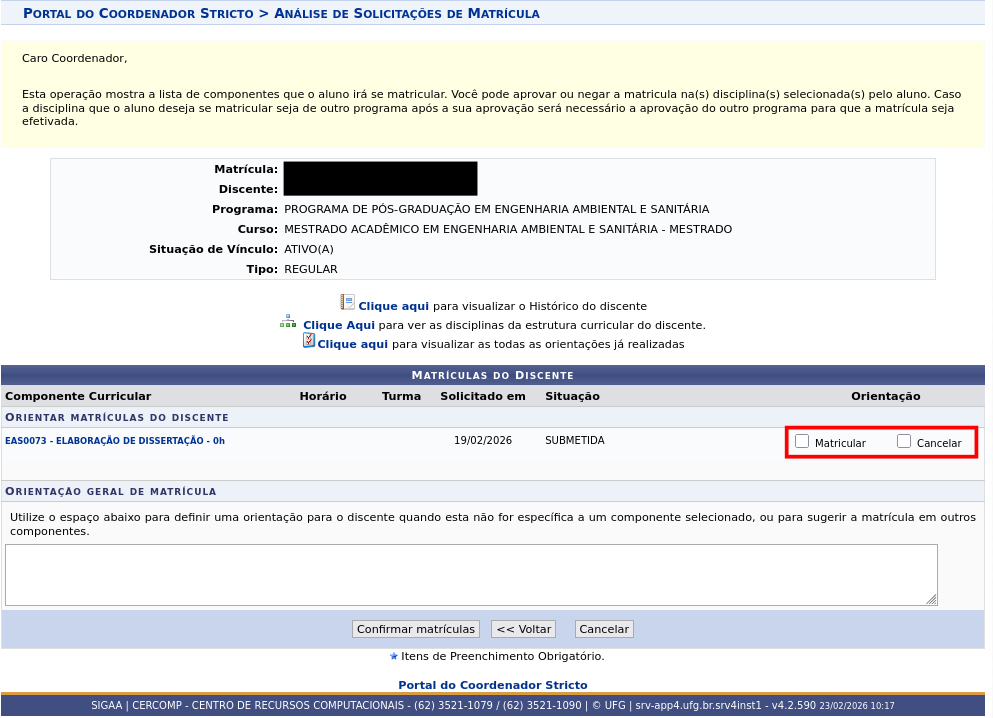Enable the Matricular checkbox for EAS0073
993x718 pixels.
801,440
